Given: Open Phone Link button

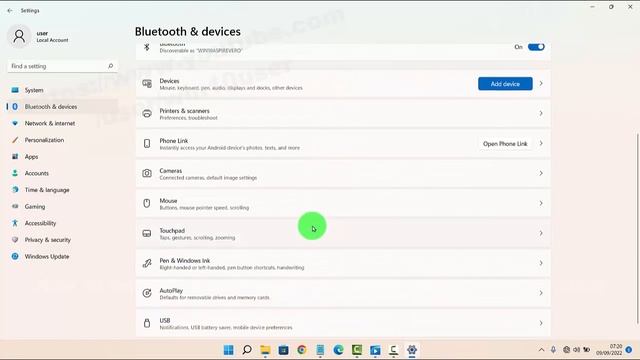Looking at the screenshot, I should pyautogui.click(x=505, y=144).
